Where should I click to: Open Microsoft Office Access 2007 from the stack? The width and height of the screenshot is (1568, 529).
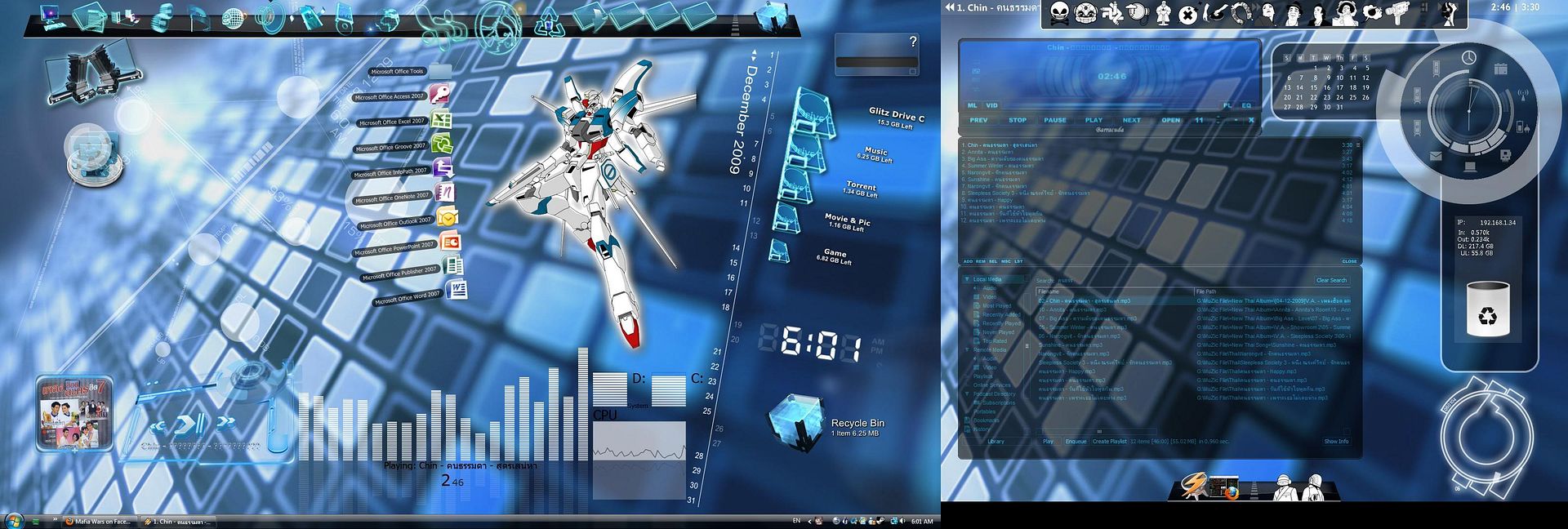point(439,95)
